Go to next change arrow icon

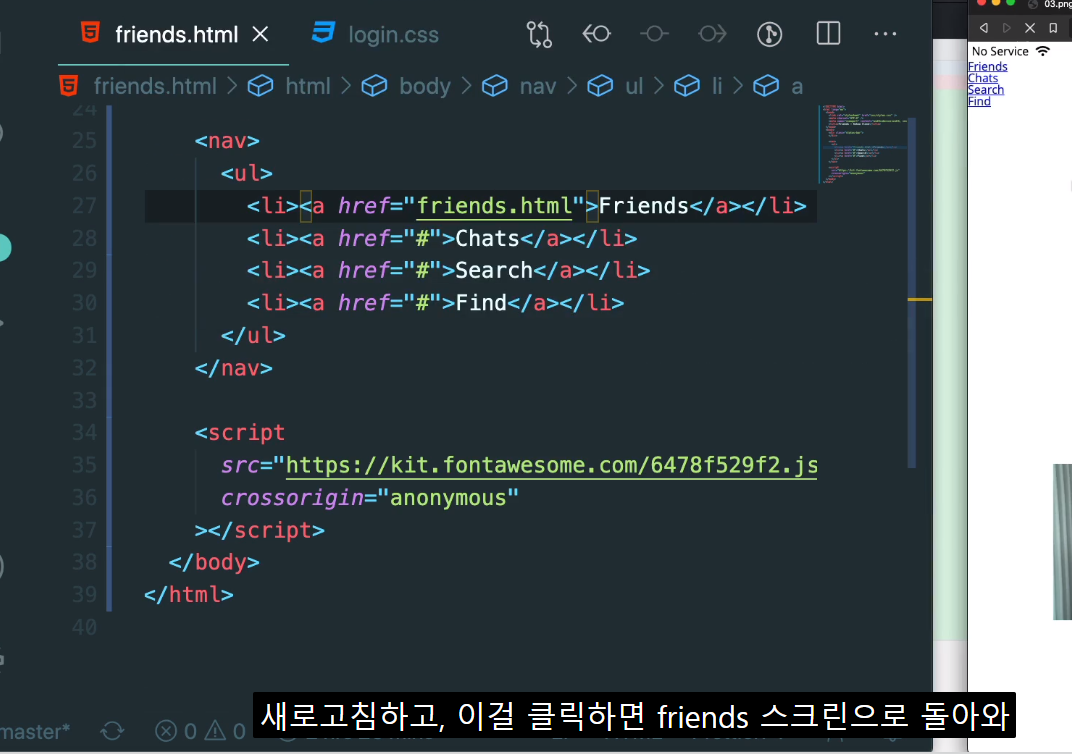(x=712, y=33)
